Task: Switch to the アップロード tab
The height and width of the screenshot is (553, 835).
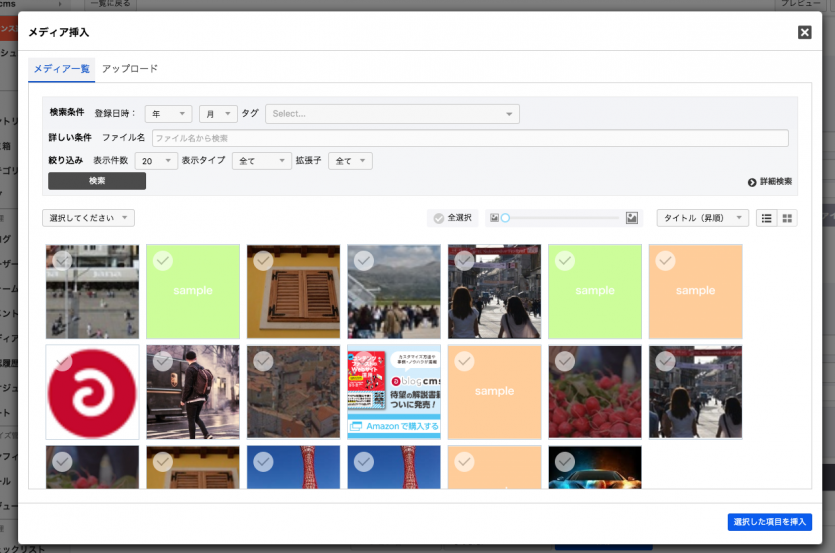Action: click(x=130, y=69)
